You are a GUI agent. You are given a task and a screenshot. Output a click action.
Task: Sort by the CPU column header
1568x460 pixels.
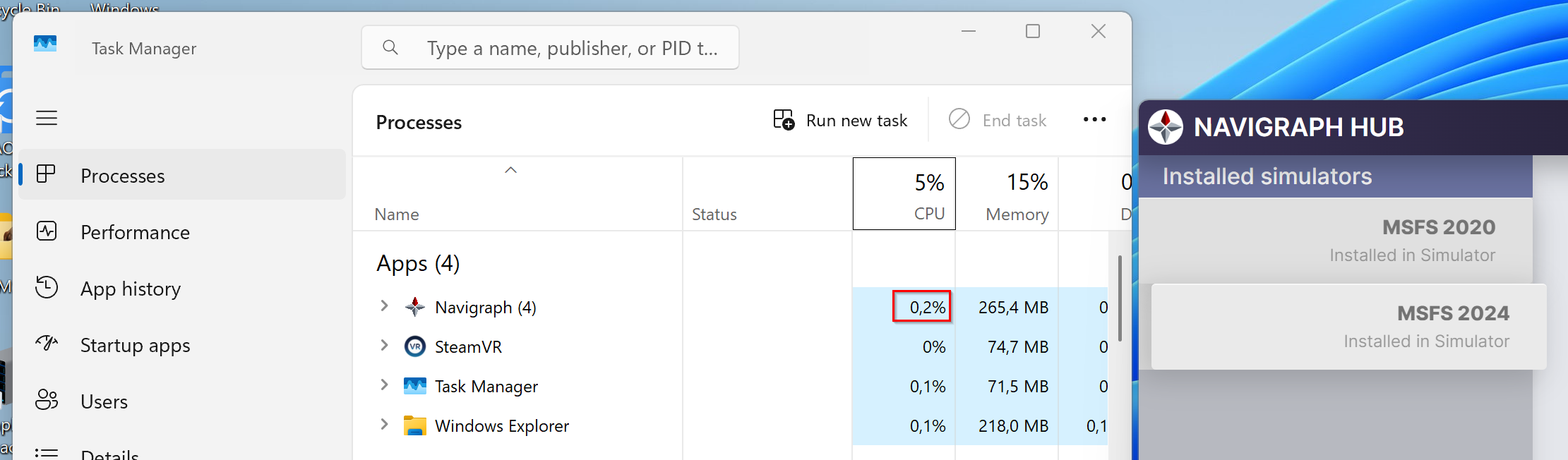point(904,193)
